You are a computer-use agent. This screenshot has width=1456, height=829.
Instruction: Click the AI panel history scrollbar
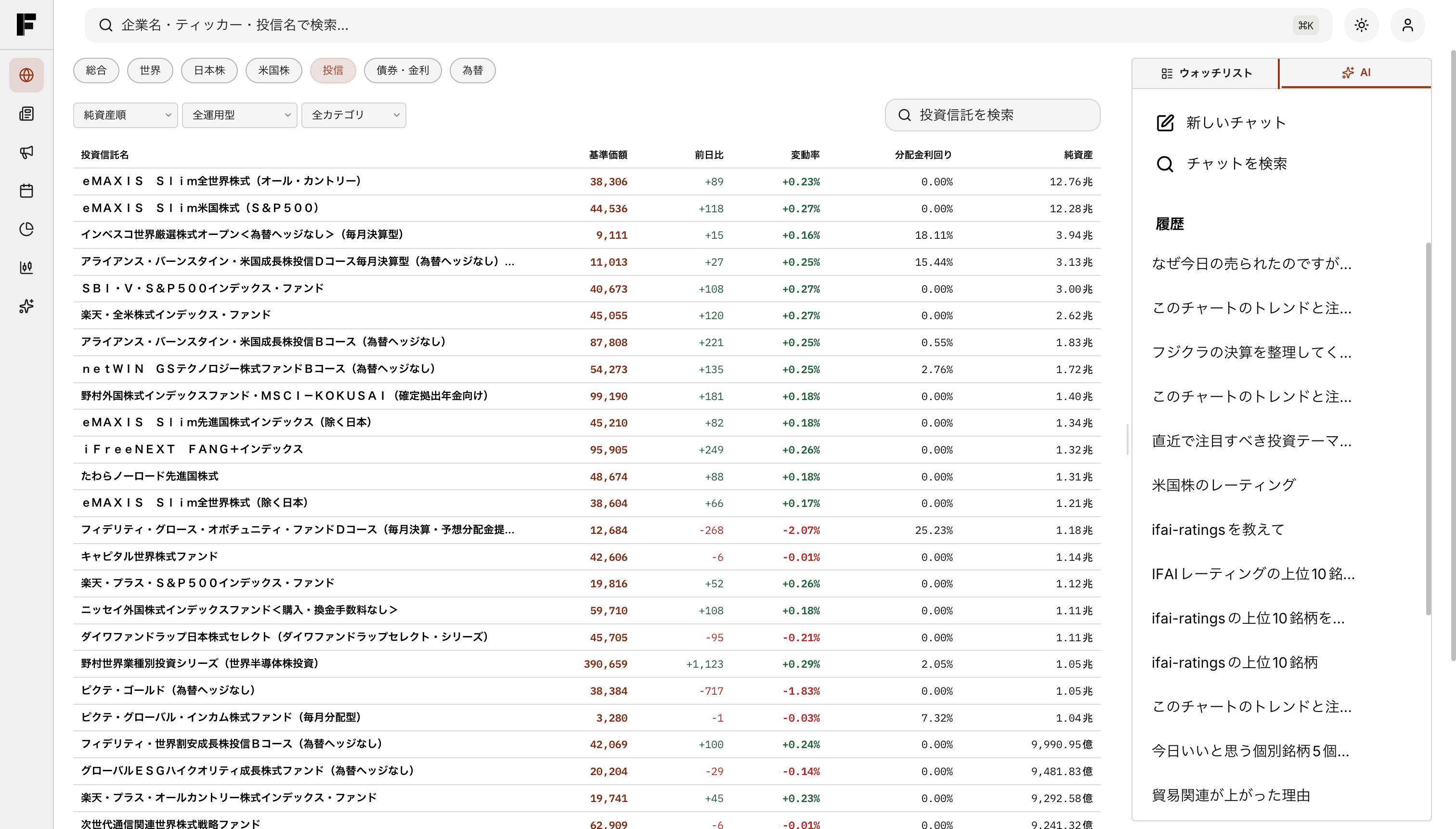pos(1428,428)
